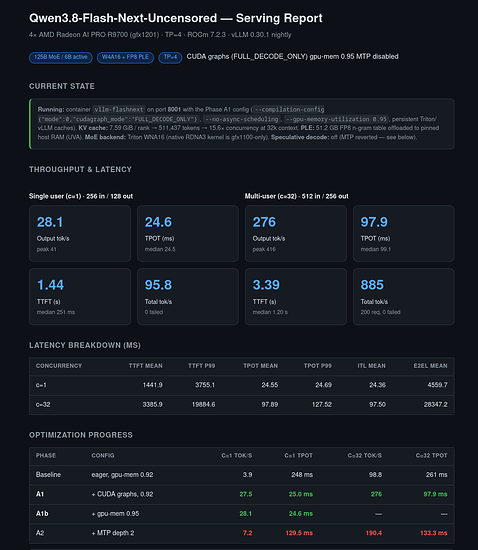Click the '--gpu-memory-utilization 0.95' flag snippet
The width and height of the screenshot is (478, 550).
[x=337, y=119]
